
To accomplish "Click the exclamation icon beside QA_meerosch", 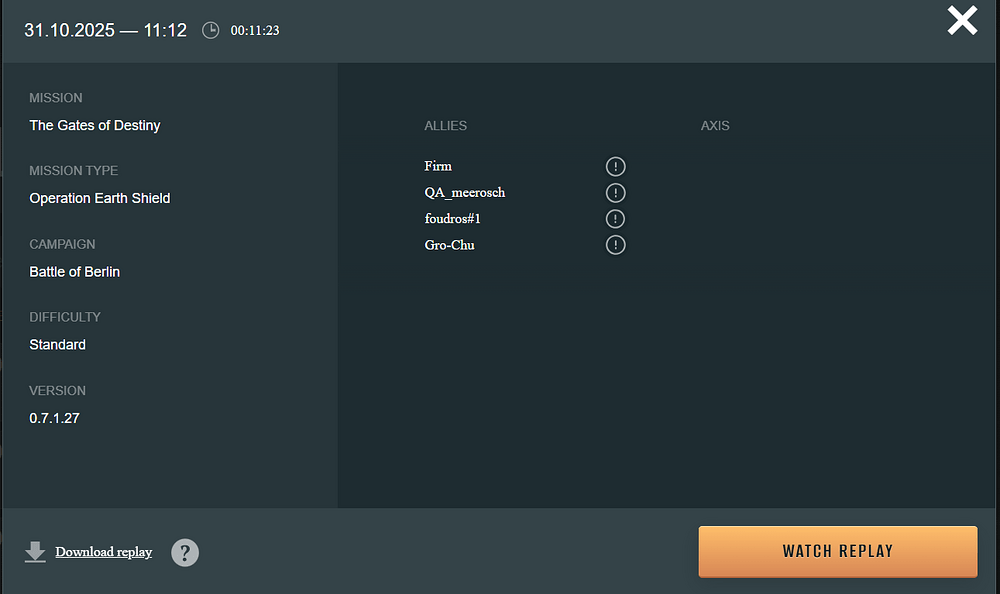I will 616,192.
